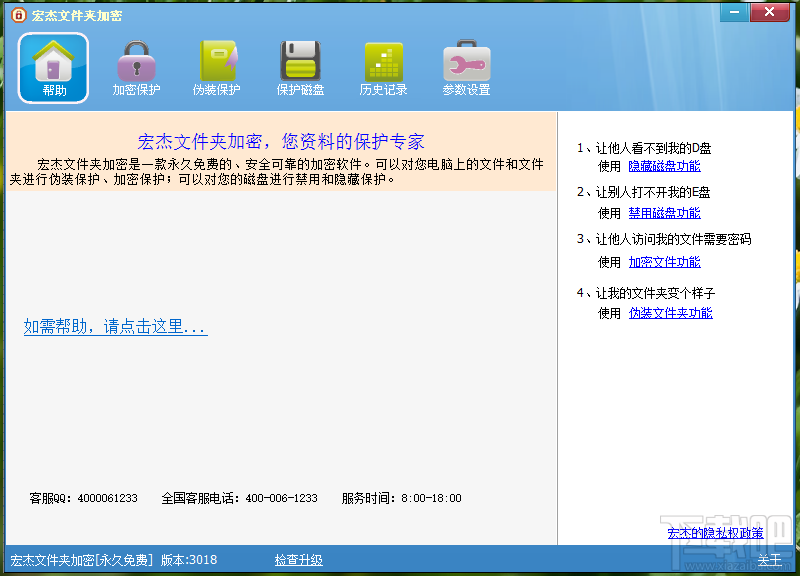Open the 隐藏磁盘功能 hide disk link
Viewport: 800px width, 576px height.
(665, 165)
